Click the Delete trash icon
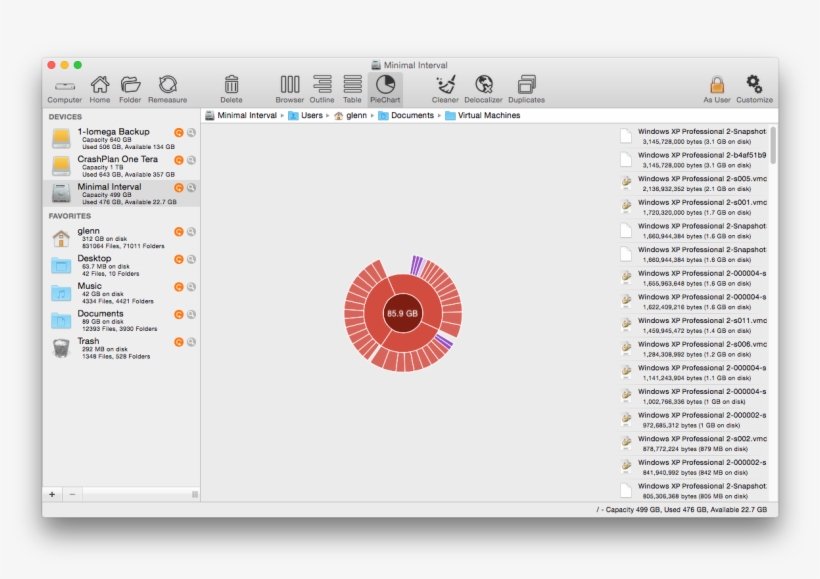The image size is (820, 579). (231, 89)
